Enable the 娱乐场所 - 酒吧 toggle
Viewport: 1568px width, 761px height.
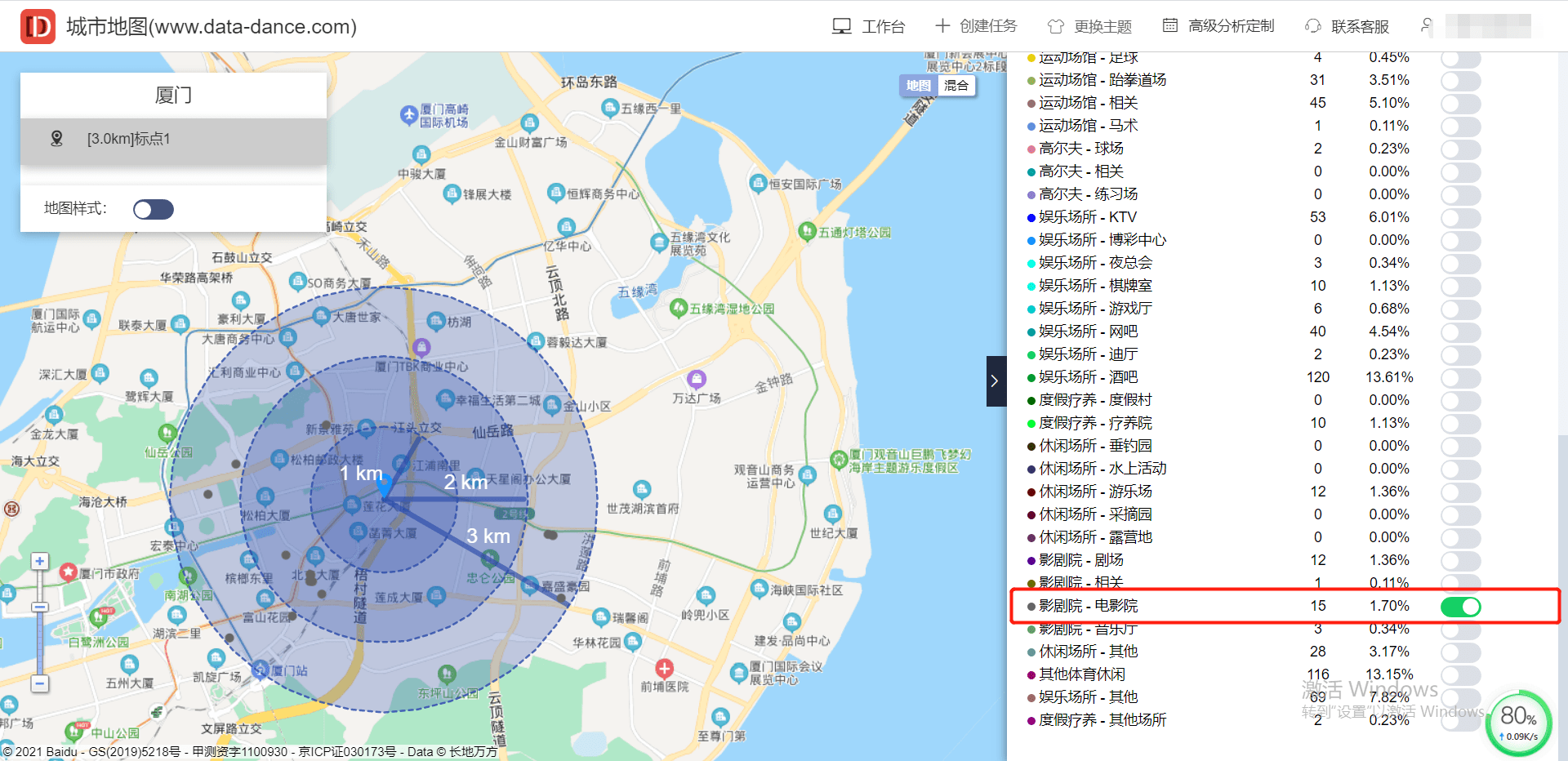(x=1461, y=378)
